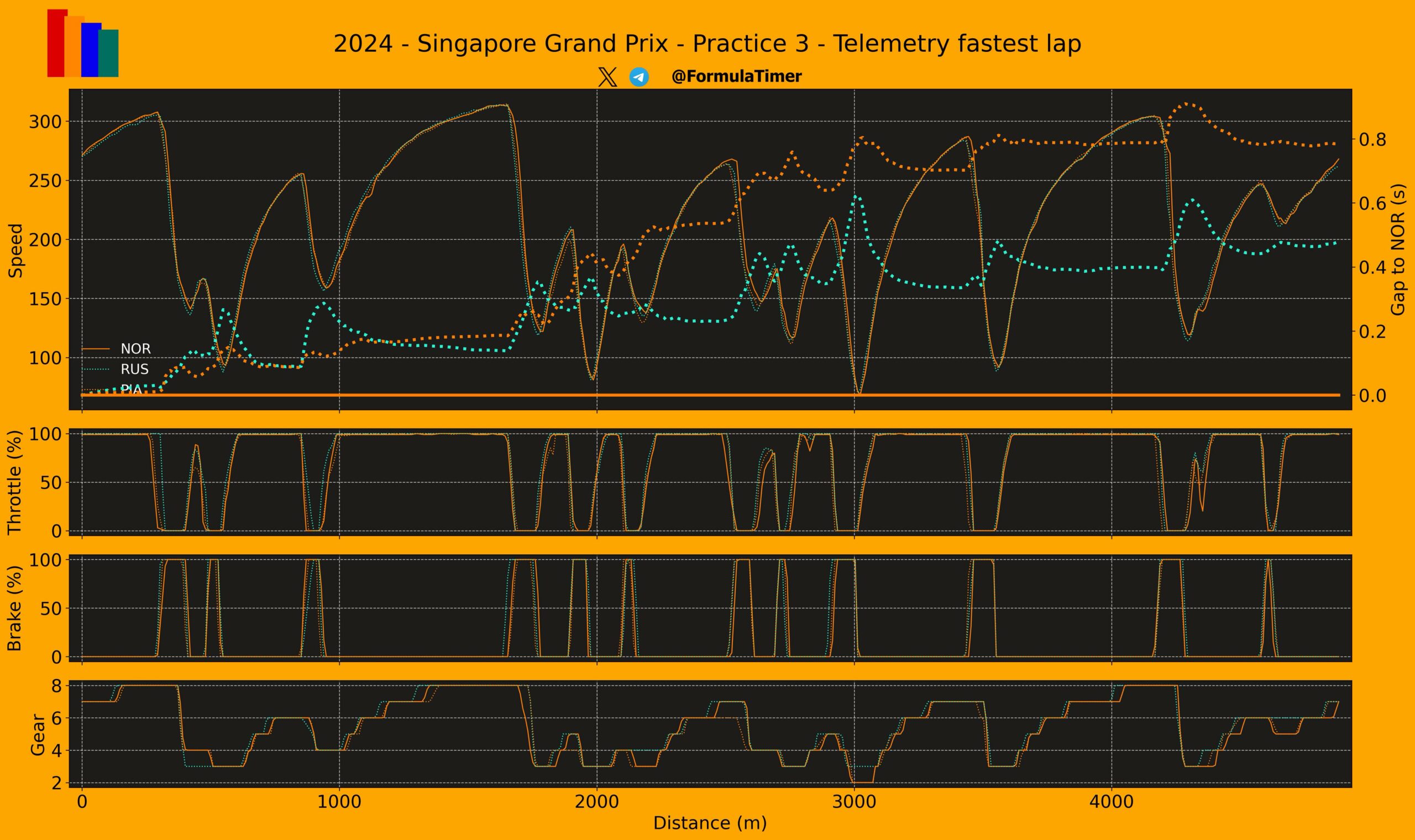Click the Brake (%) y-axis label
The image size is (1415, 840).
[15, 608]
